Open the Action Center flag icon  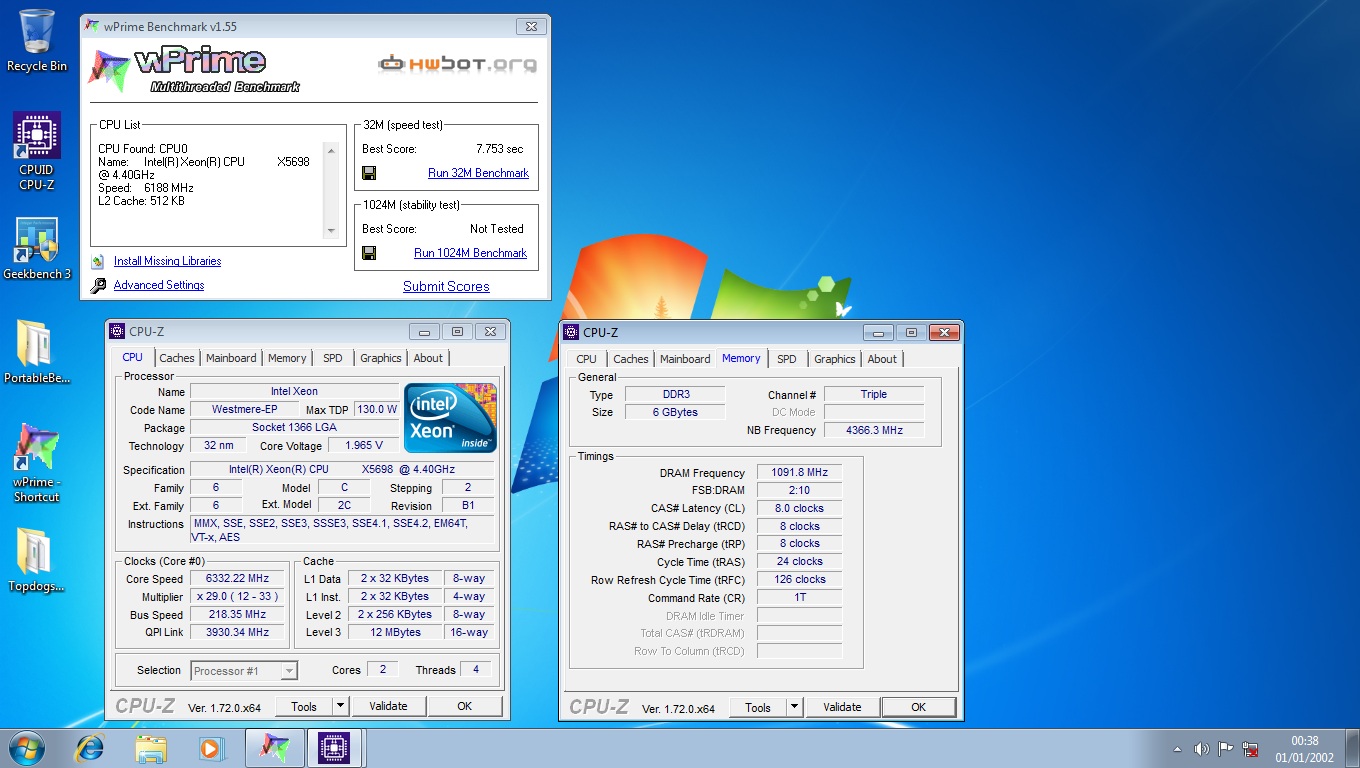(1225, 749)
